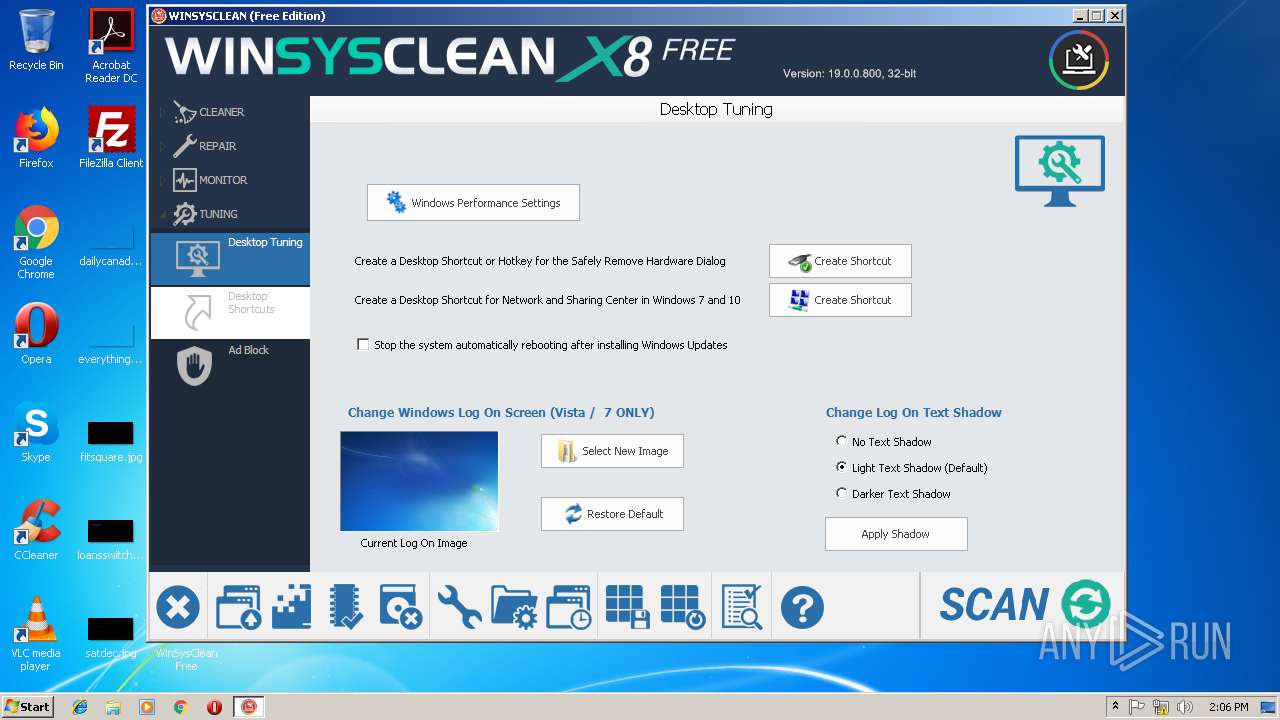Viewport: 1280px width, 720px height.
Task: Click the 2:06 PM taskbar clock
Action: [x=1229, y=707]
